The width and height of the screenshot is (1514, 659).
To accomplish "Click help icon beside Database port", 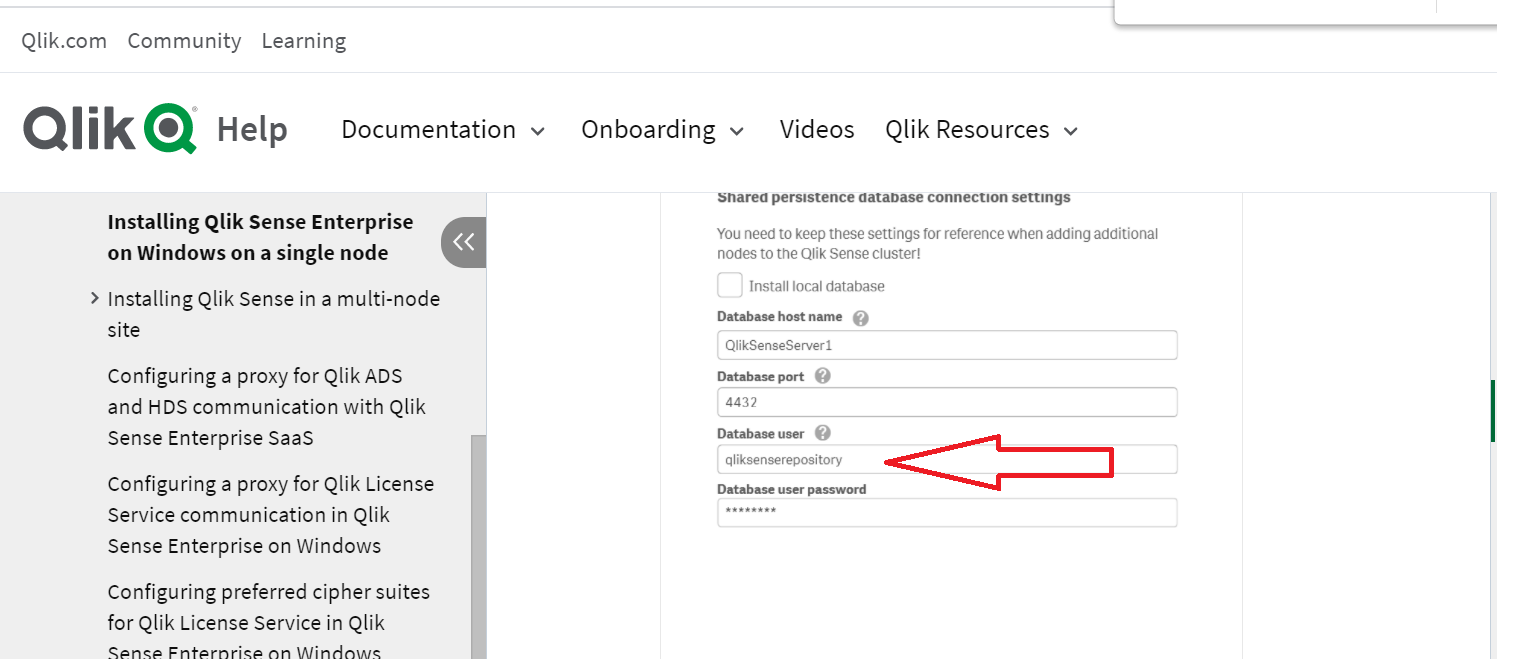I will pyautogui.click(x=822, y=376).
